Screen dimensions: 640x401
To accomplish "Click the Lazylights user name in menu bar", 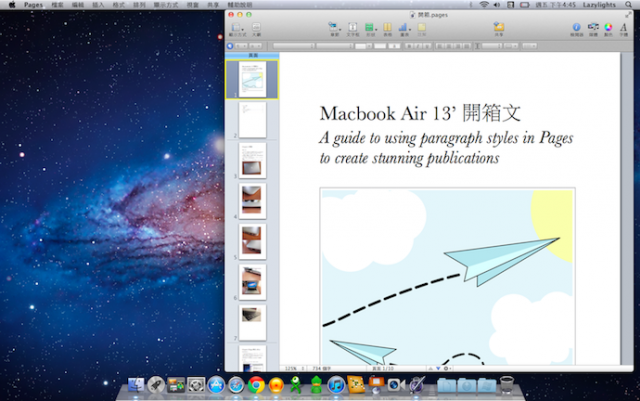I will [599, 4].
